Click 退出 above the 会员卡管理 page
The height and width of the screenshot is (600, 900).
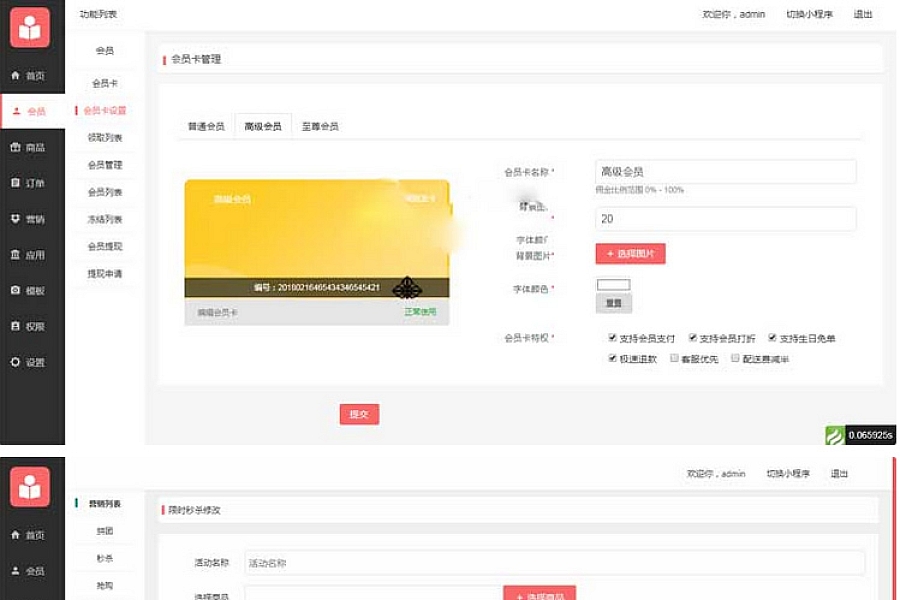point(863,14)
